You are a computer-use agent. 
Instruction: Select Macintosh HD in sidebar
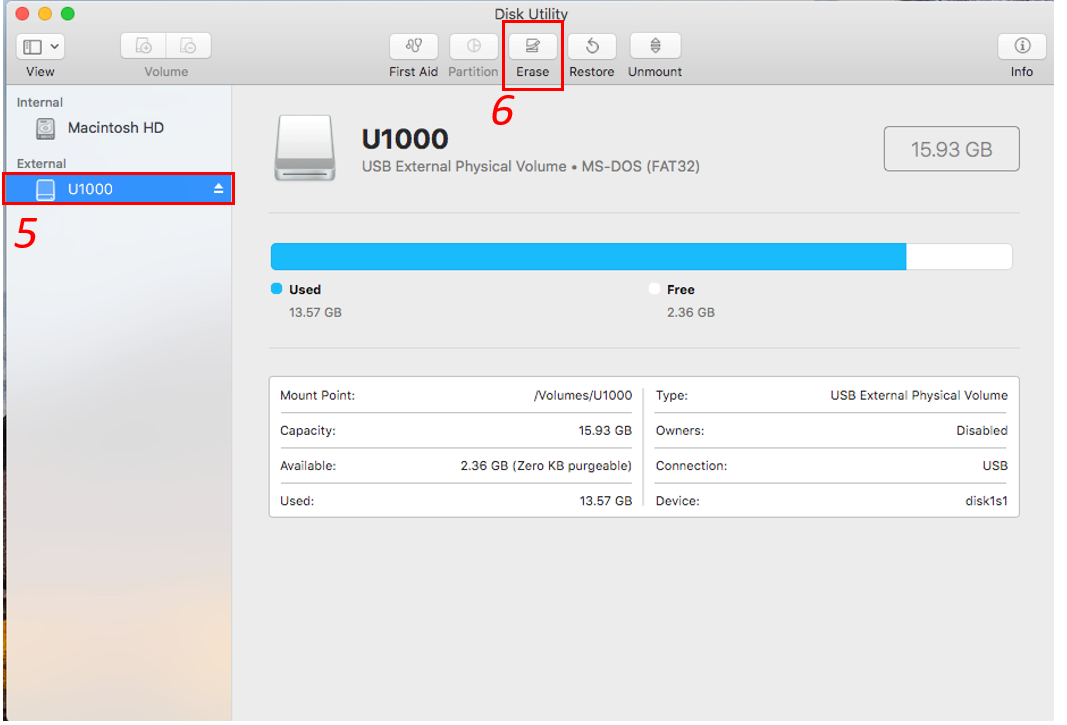(x=119, y=128)
